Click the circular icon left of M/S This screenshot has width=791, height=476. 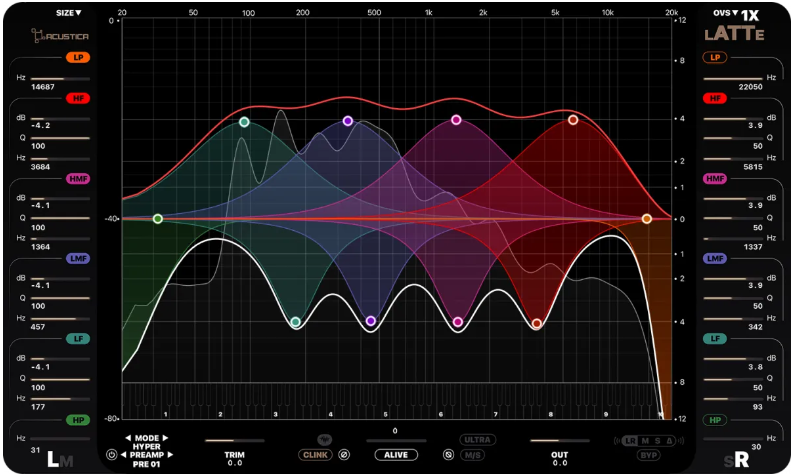pos(448,455)
